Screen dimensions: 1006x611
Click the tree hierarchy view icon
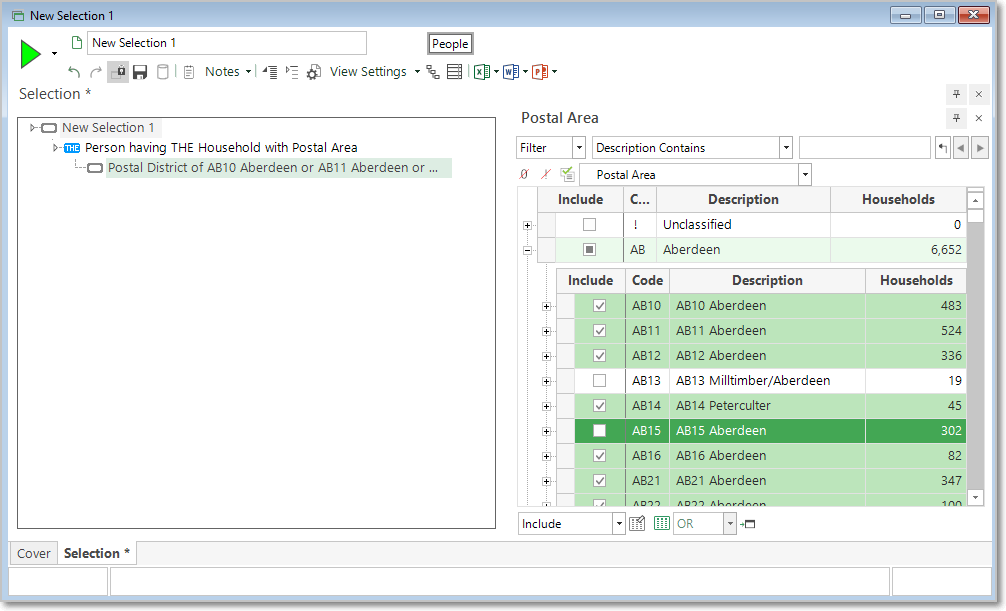click(x=433, y=72)
